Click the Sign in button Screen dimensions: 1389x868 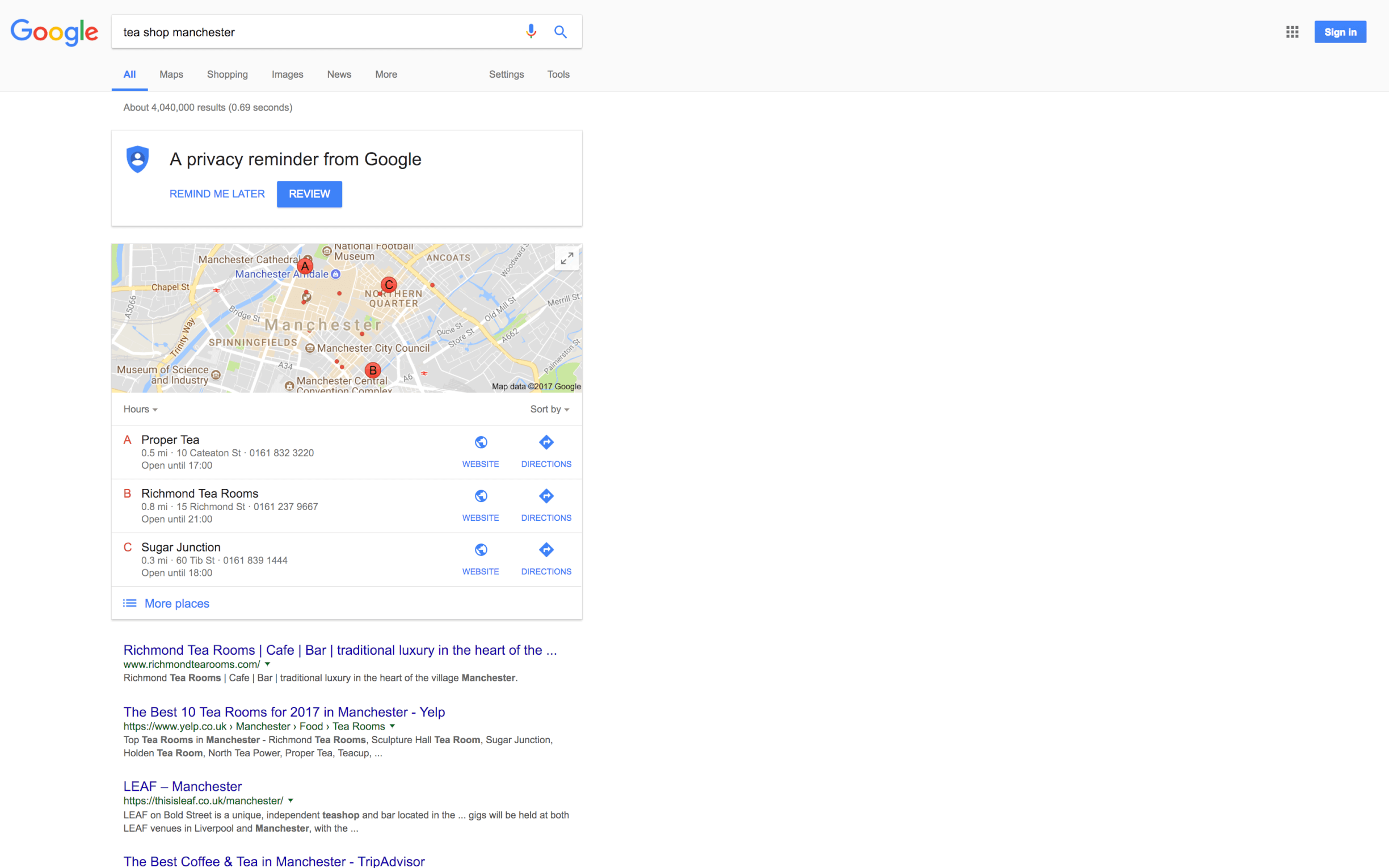coord(1340,32)
